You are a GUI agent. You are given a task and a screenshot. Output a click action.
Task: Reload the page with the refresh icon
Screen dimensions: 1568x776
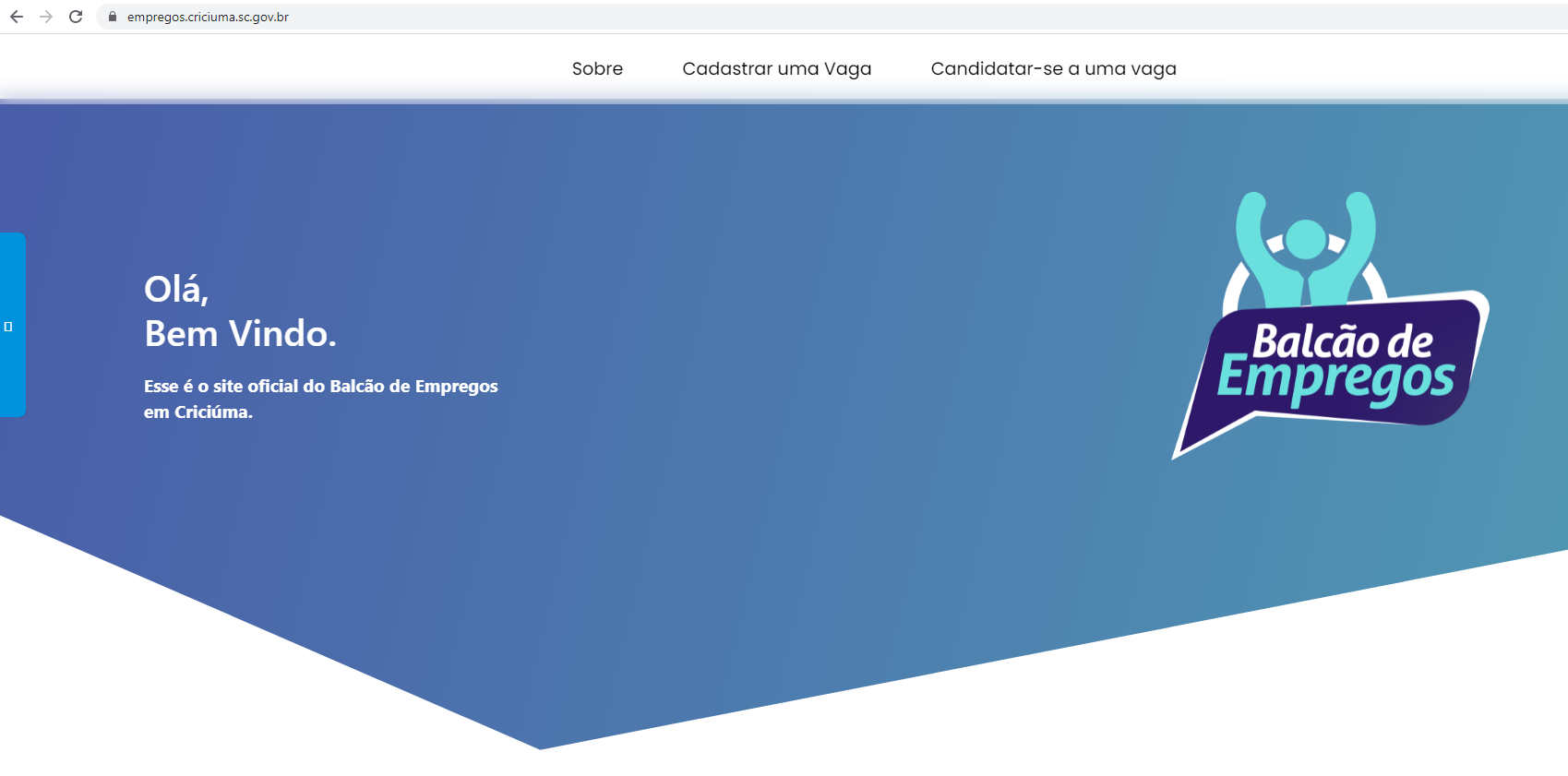[76, 17]
